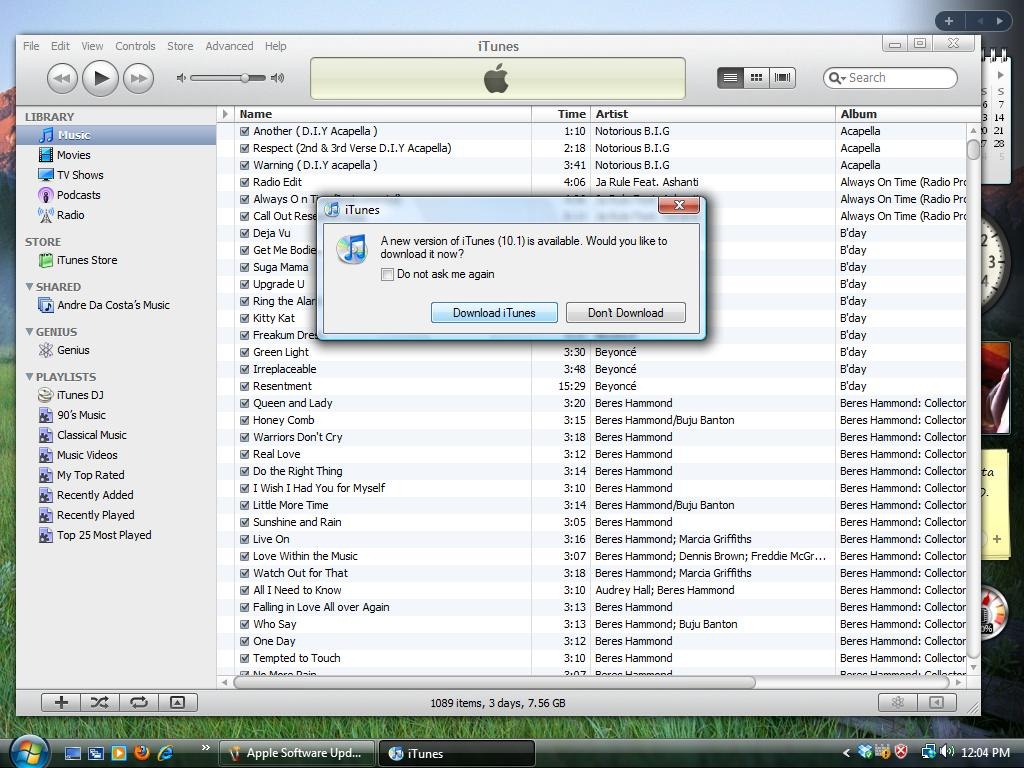Viewport: 1024px width, 768px height.
Task: Show hidden taskbar quick launch icons
Action: [x=206, y=747]
